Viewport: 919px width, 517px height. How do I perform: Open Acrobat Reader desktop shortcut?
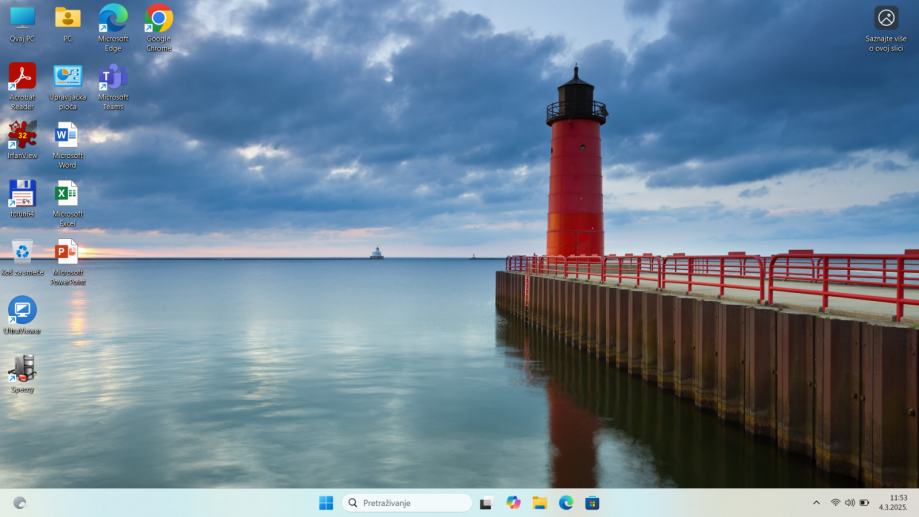click(x=22, y=86)
